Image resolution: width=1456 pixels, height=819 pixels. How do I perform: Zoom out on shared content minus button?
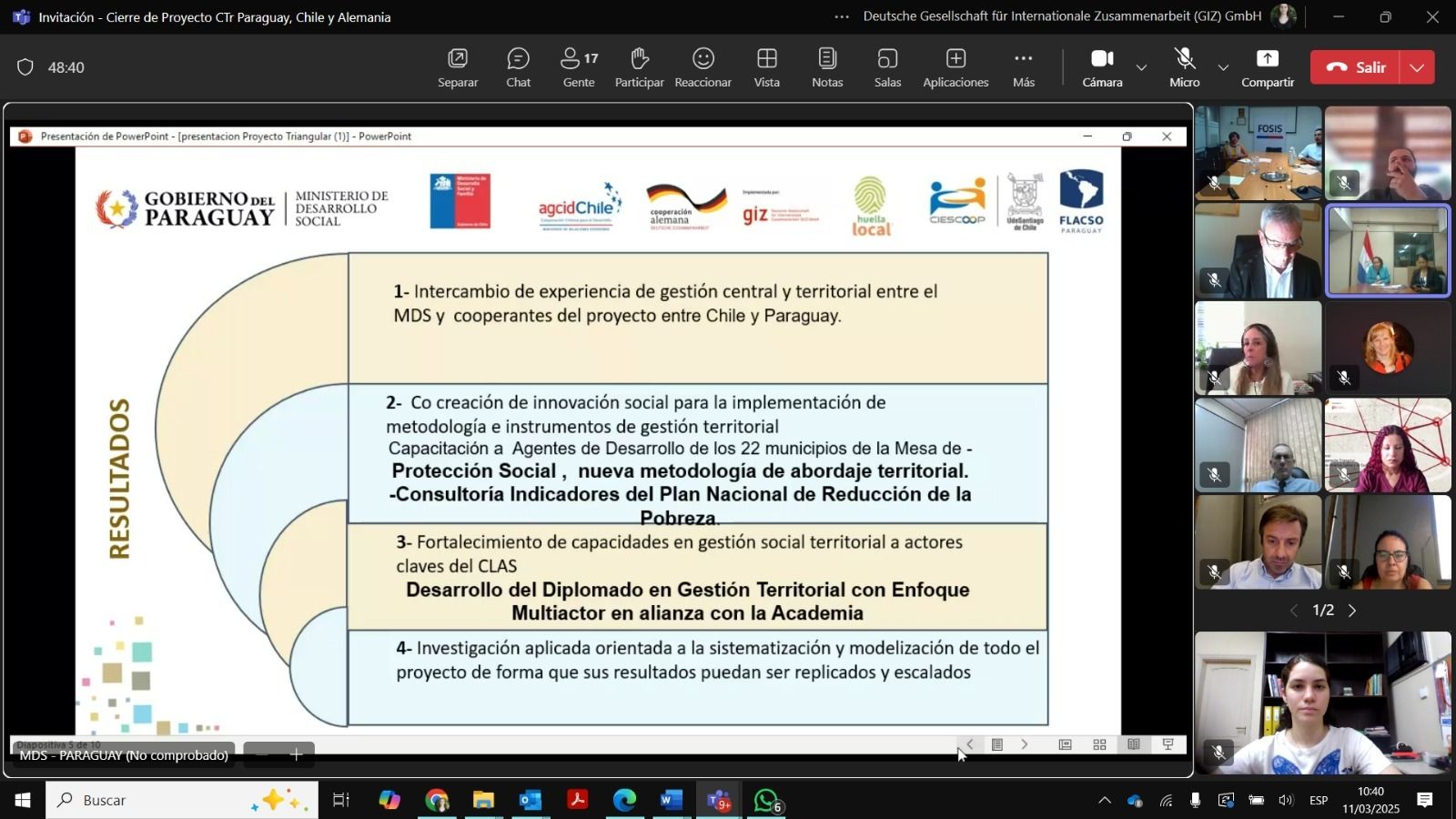coord(262,754)
